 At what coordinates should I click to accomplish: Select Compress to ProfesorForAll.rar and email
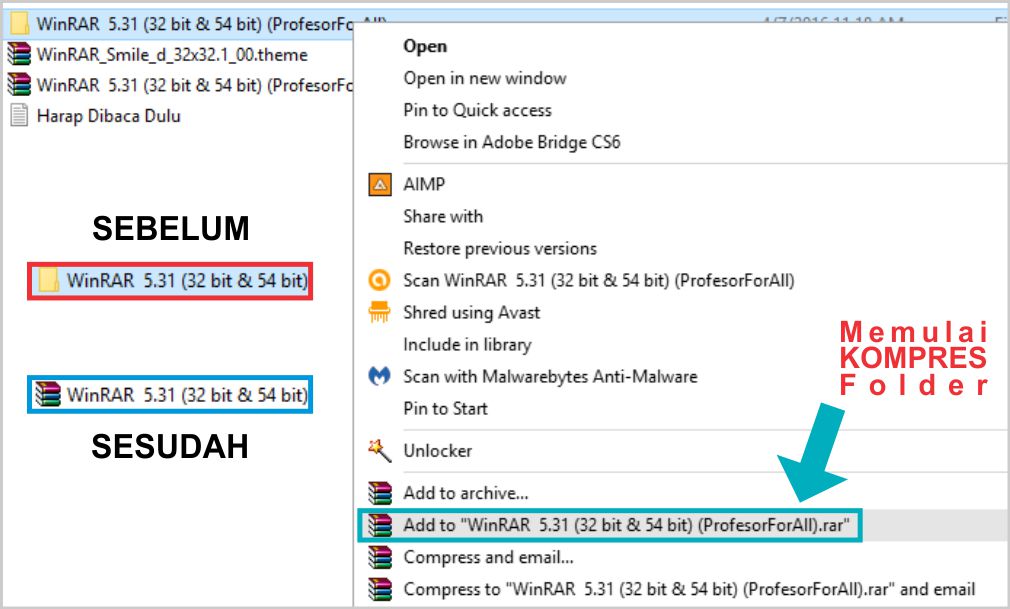689,588
